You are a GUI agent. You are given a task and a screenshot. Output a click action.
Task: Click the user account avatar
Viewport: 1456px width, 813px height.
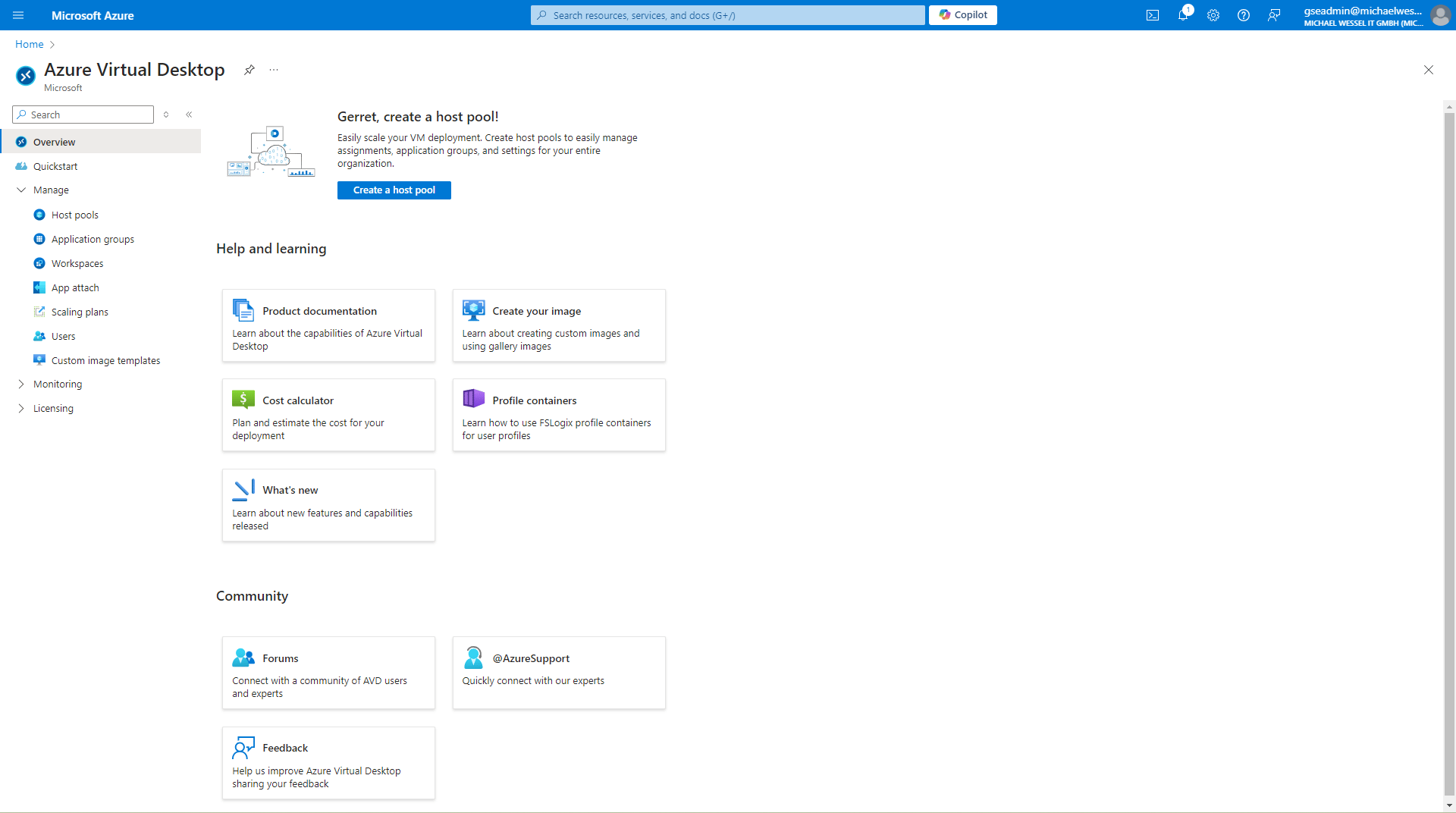coord(1440,15)
